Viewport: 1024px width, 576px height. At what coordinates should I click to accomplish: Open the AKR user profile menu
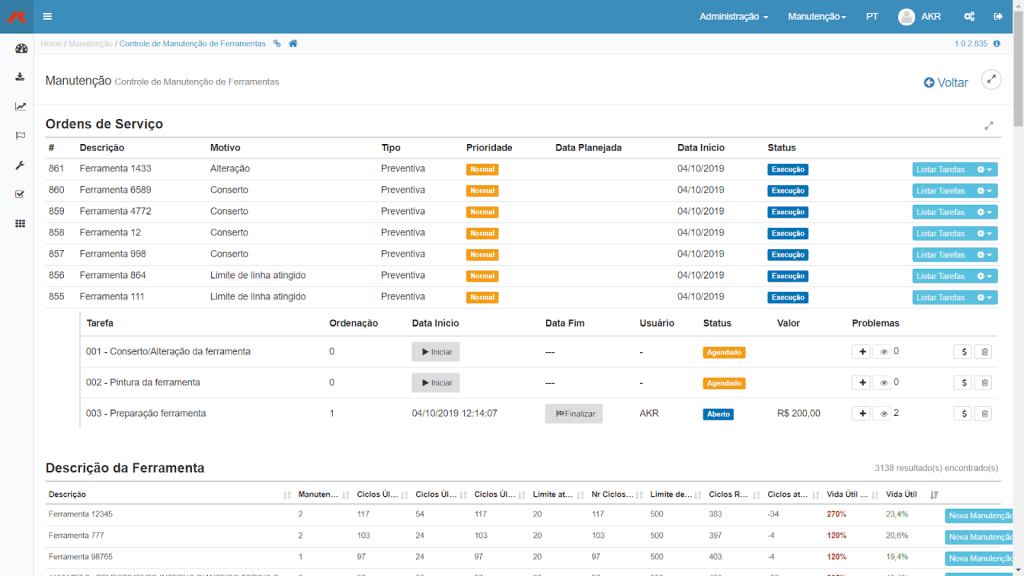tap(919, 17)
